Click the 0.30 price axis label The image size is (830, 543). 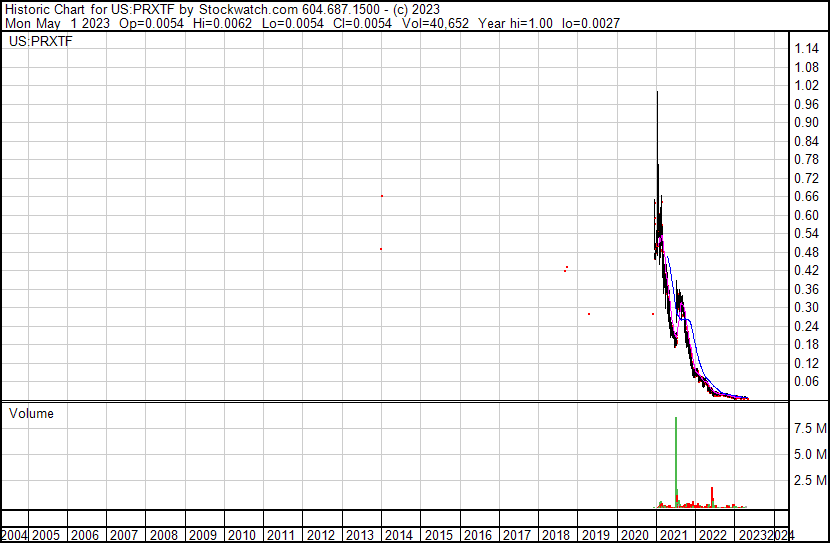point(807,307)
